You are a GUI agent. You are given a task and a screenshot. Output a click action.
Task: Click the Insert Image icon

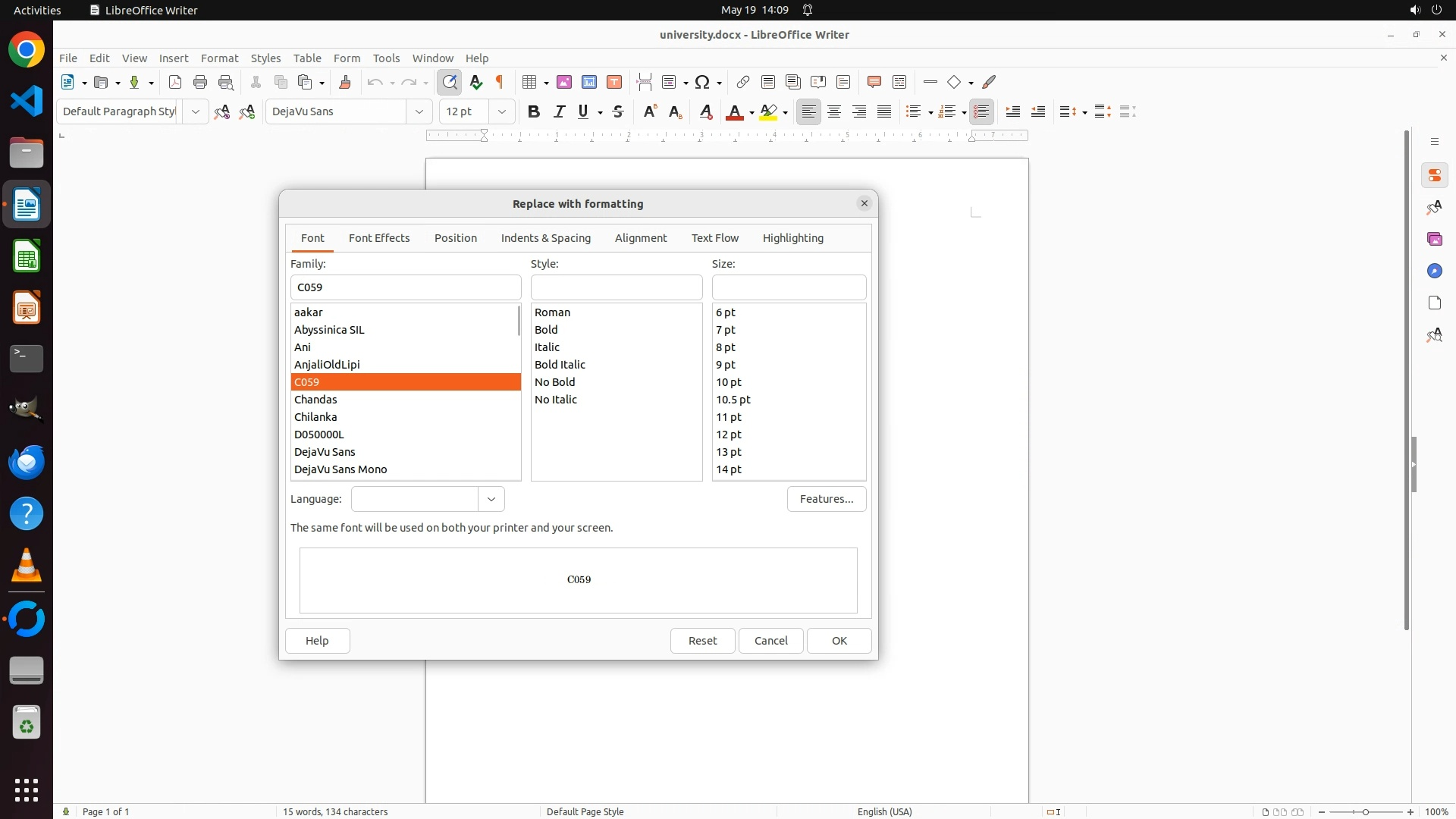564,82
